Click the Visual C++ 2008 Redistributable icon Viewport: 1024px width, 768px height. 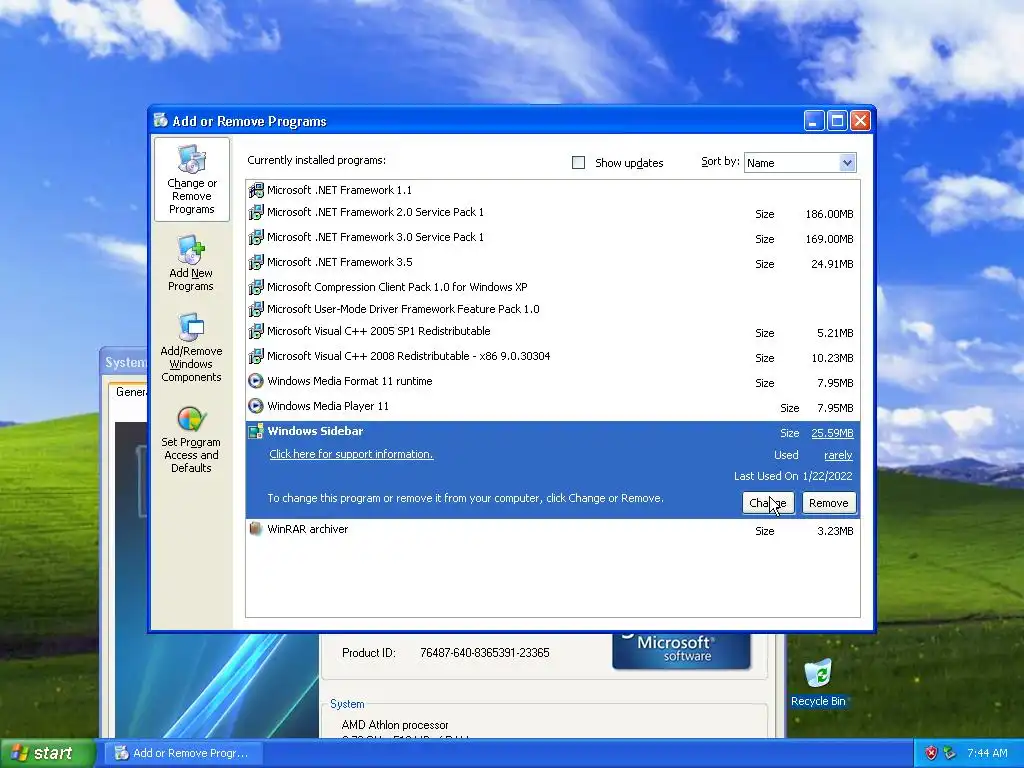256,356
